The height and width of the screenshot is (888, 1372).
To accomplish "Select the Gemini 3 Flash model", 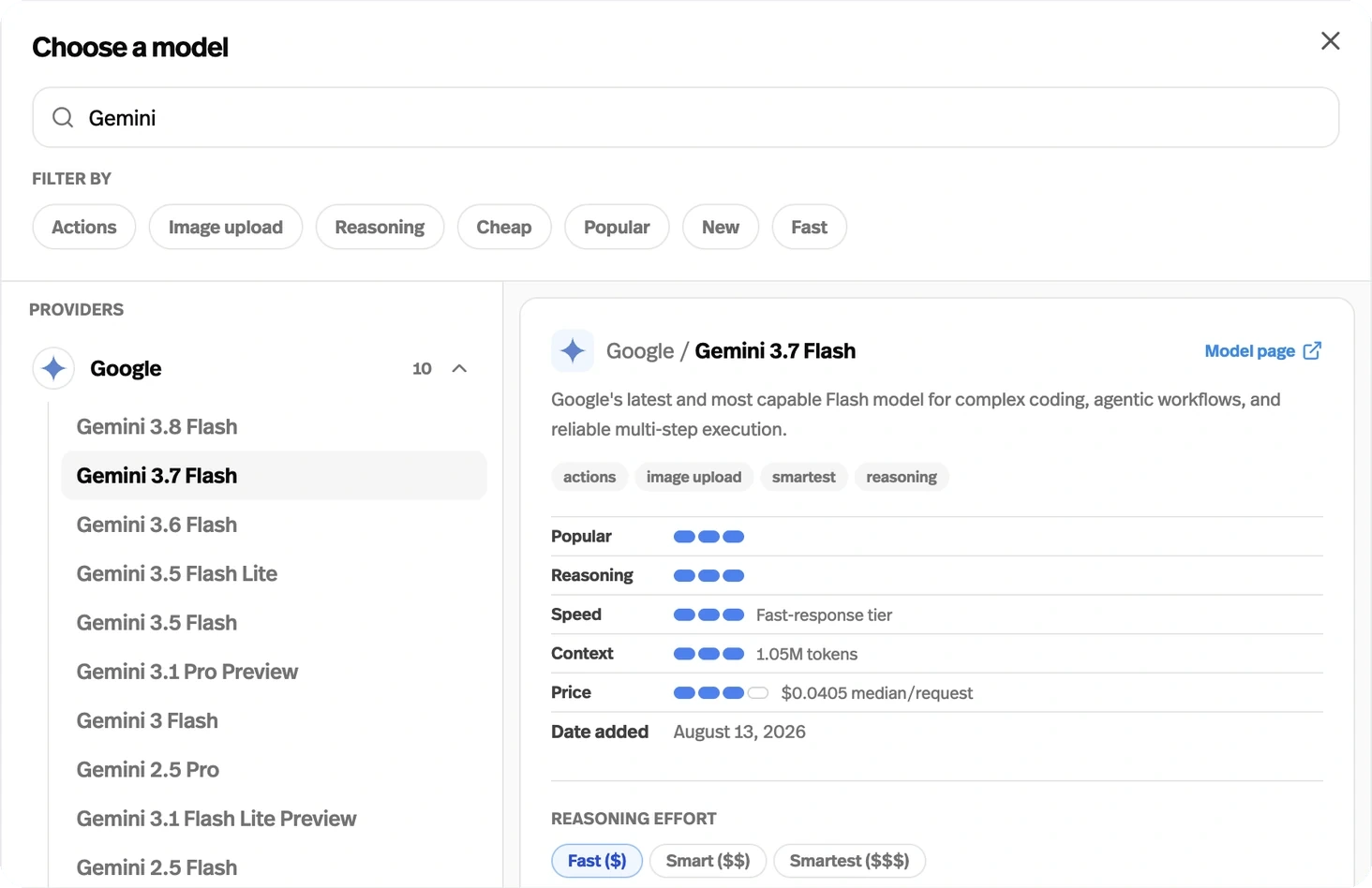I will pyautogui.click(x=274, y=720).
